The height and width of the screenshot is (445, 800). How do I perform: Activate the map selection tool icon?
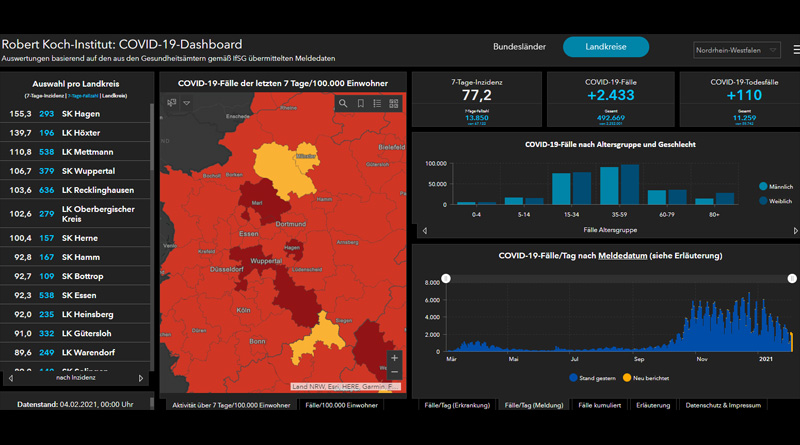pos(171,103)
